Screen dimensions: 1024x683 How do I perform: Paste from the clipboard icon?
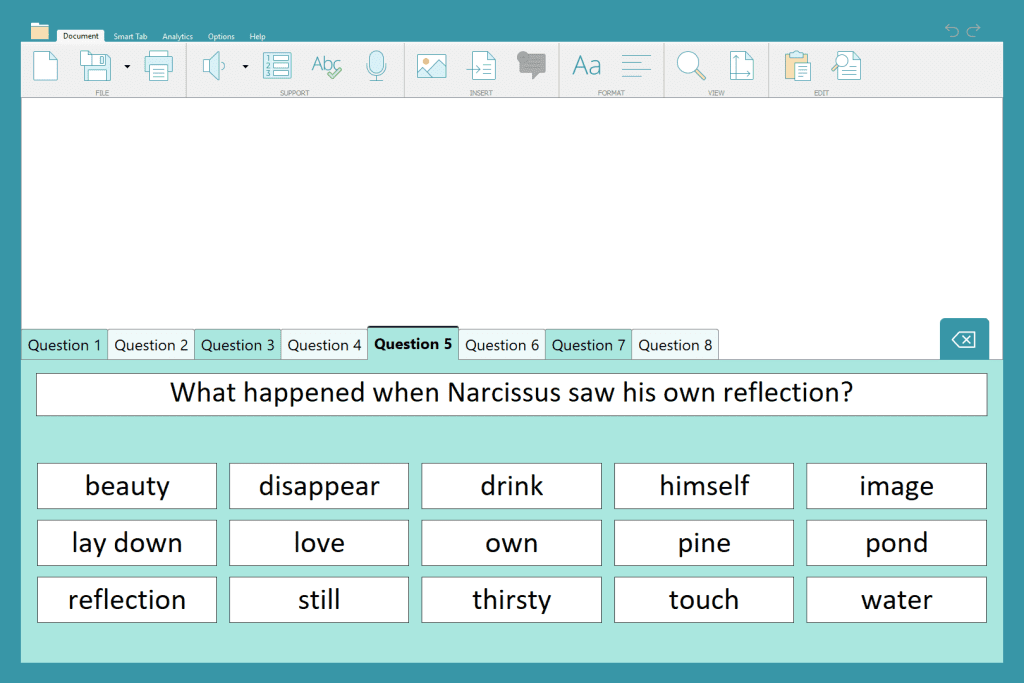(797, 66)
